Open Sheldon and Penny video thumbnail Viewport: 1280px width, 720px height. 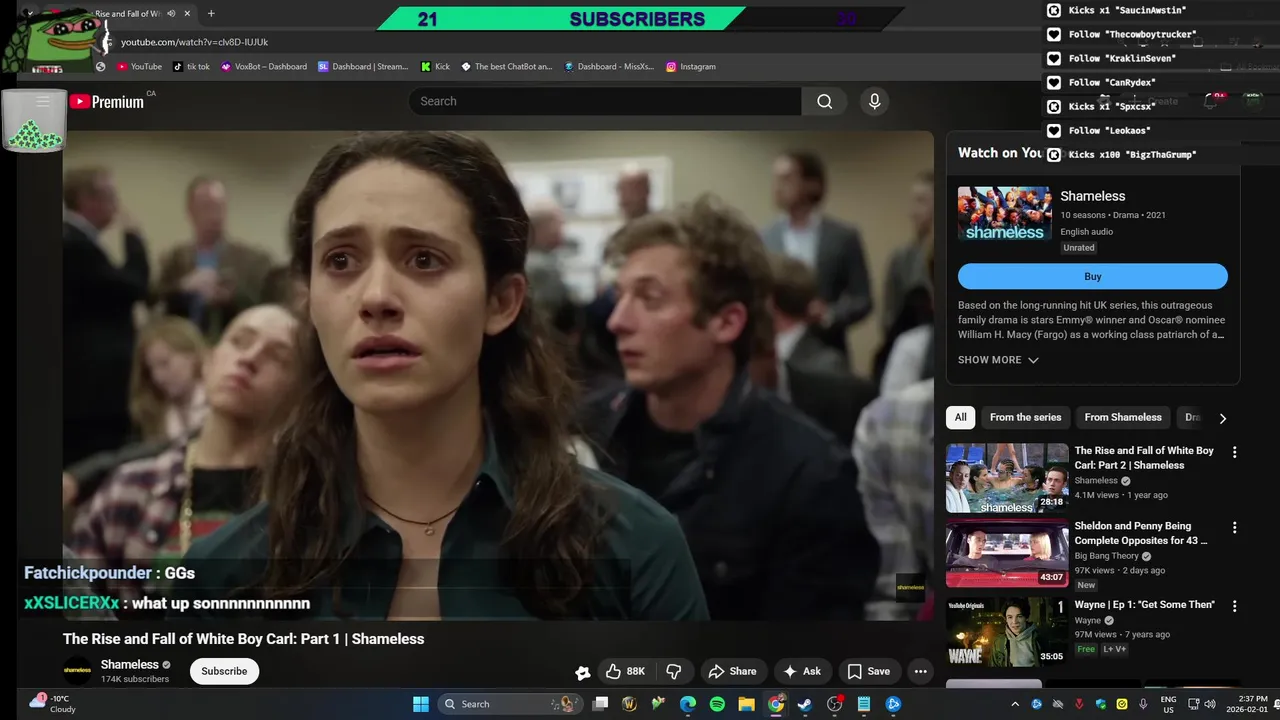[1007, 553]
